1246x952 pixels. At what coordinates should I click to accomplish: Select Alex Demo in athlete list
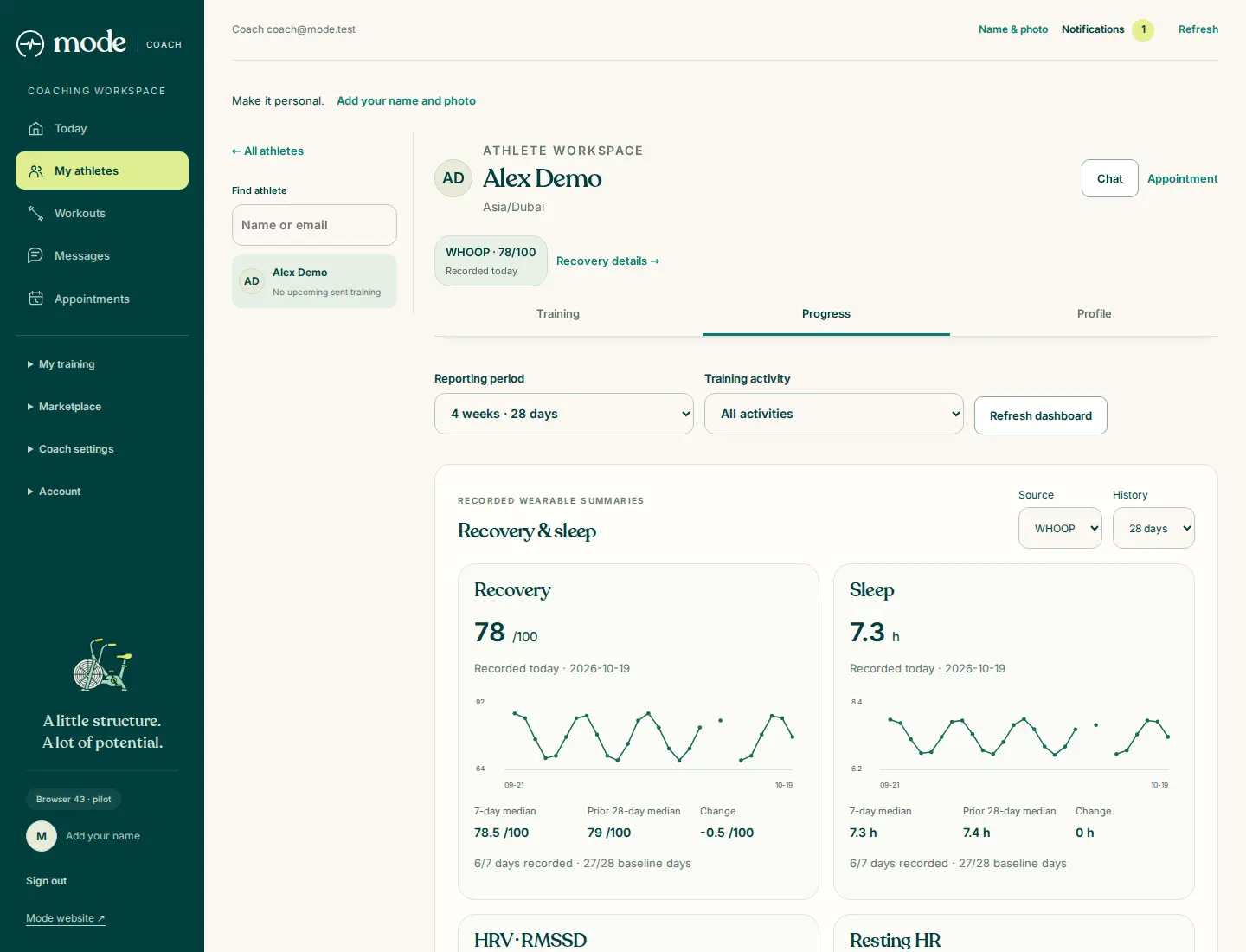pos(314,281)
